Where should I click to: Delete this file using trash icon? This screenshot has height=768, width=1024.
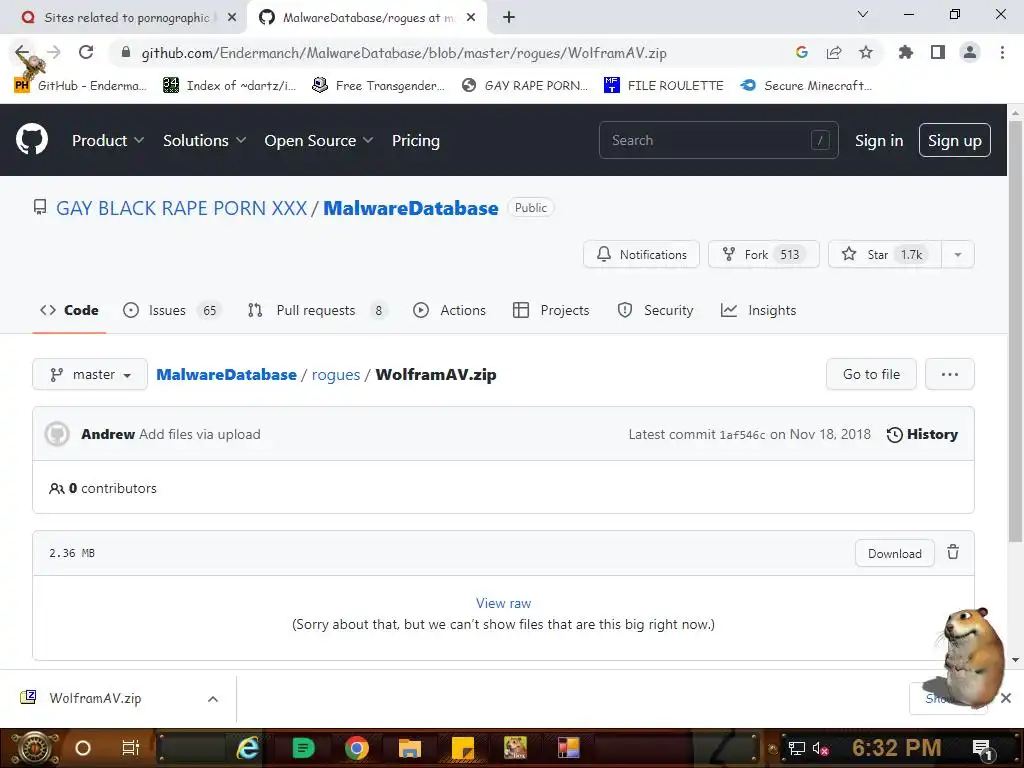(953, 552)
